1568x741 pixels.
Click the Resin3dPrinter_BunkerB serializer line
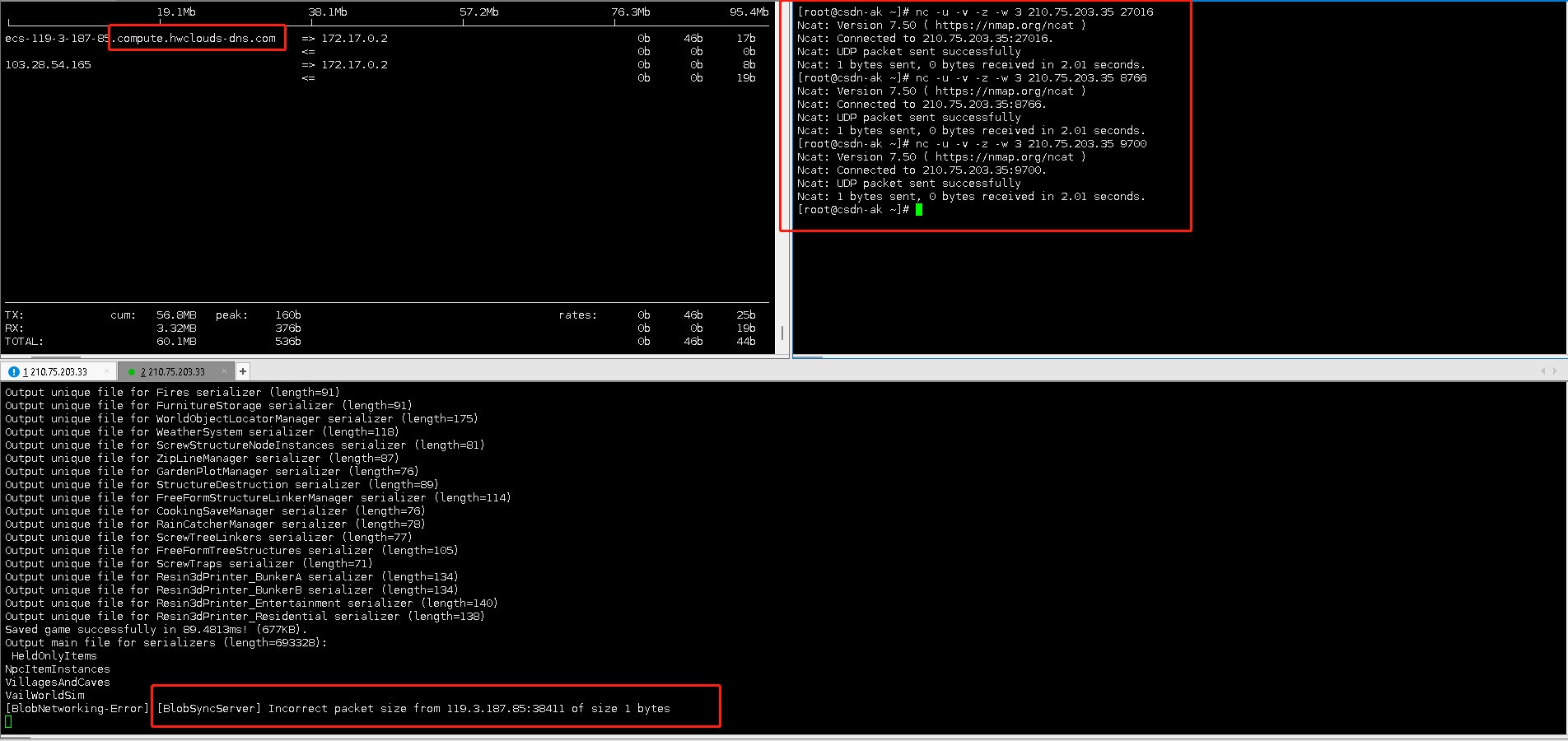231,590
